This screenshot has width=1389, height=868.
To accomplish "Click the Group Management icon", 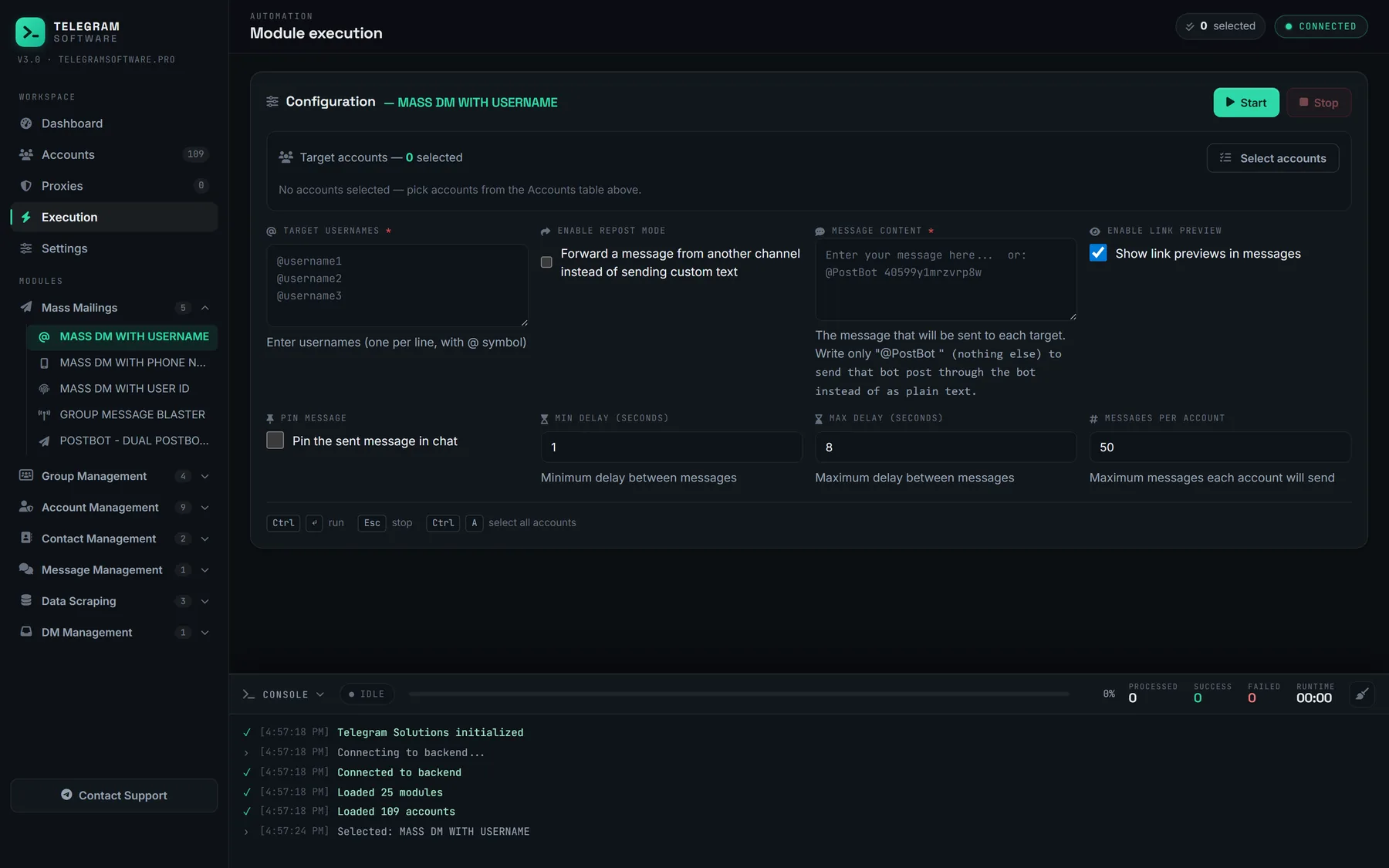I will point(26,475).
